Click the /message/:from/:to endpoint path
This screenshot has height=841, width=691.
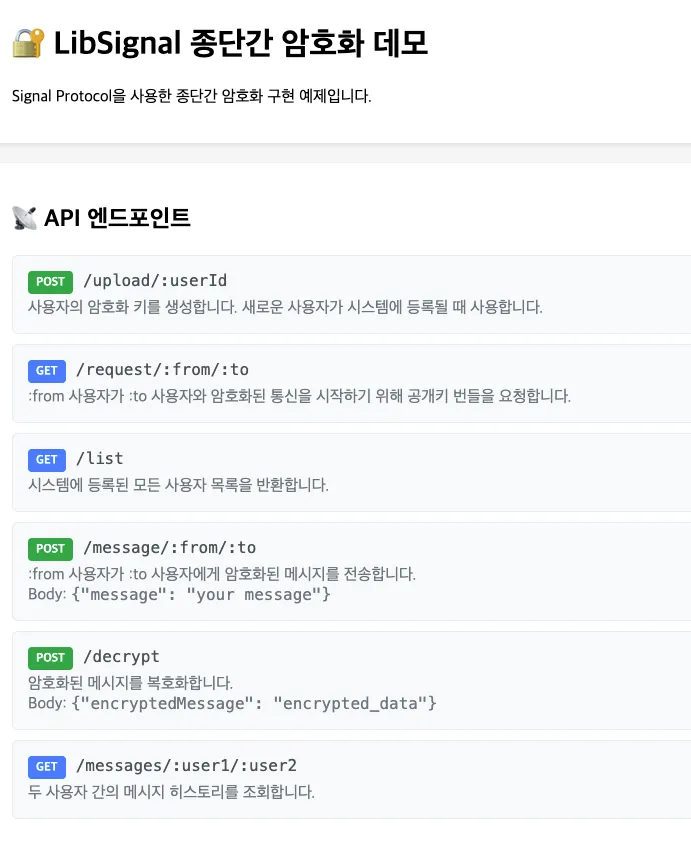[x=170, y=548]
